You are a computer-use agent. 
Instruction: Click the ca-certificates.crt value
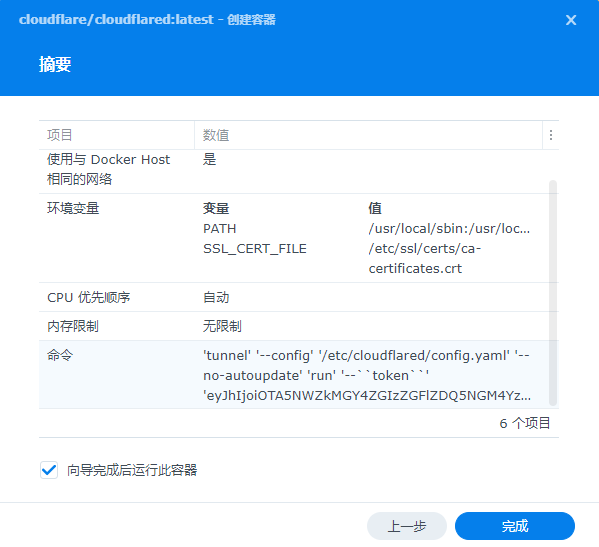(425, 259)
